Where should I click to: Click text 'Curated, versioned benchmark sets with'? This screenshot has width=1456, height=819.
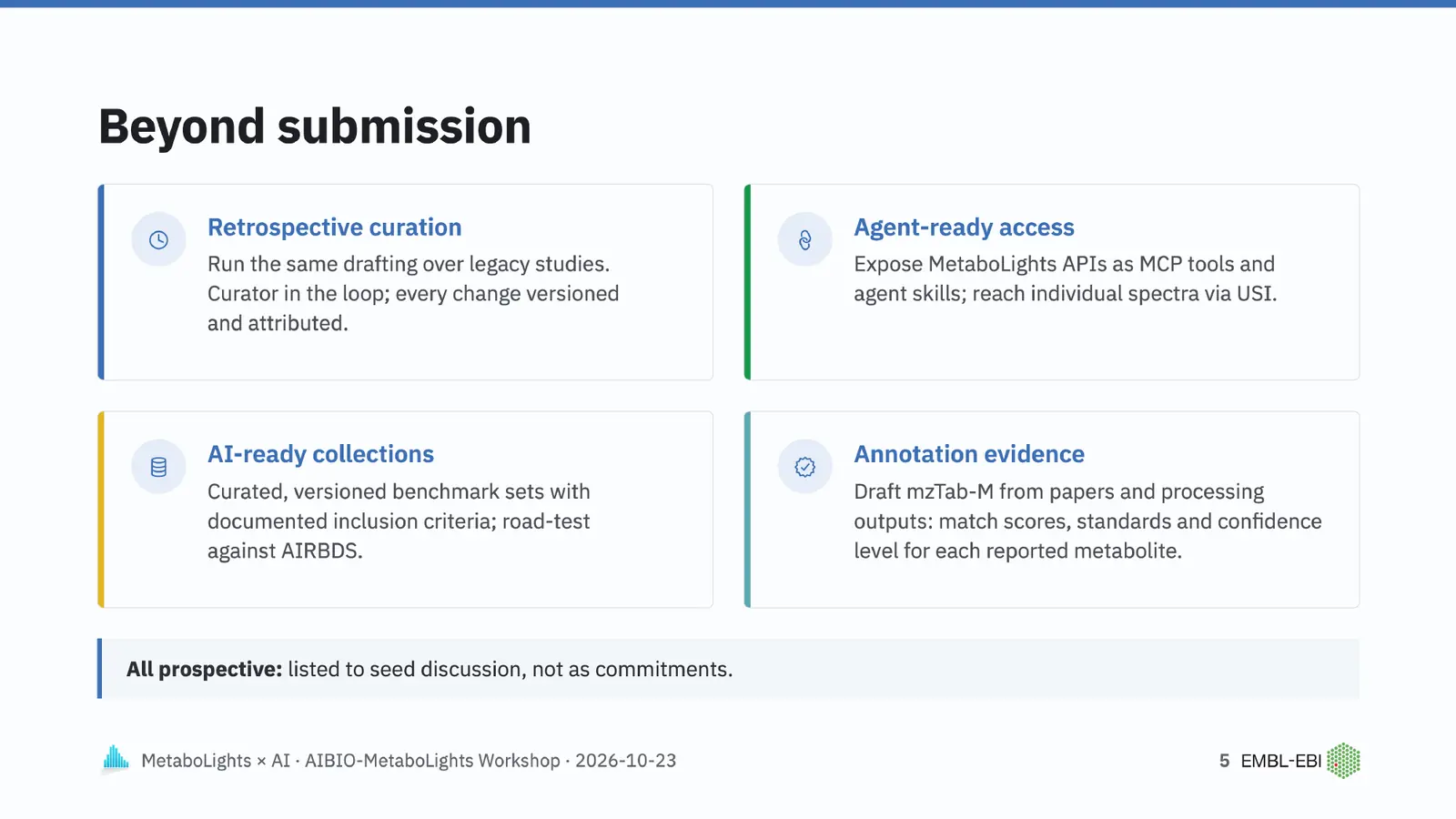(399, 491)
